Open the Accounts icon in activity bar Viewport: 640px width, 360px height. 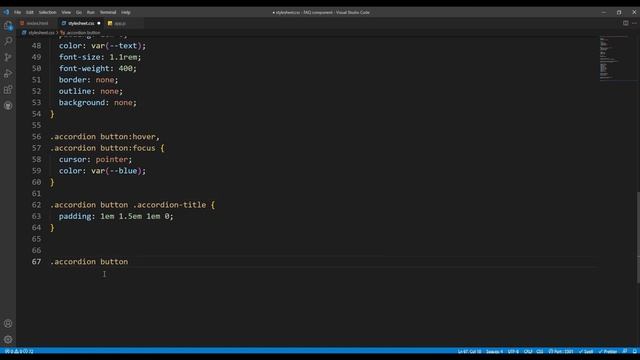coord(8,324)
